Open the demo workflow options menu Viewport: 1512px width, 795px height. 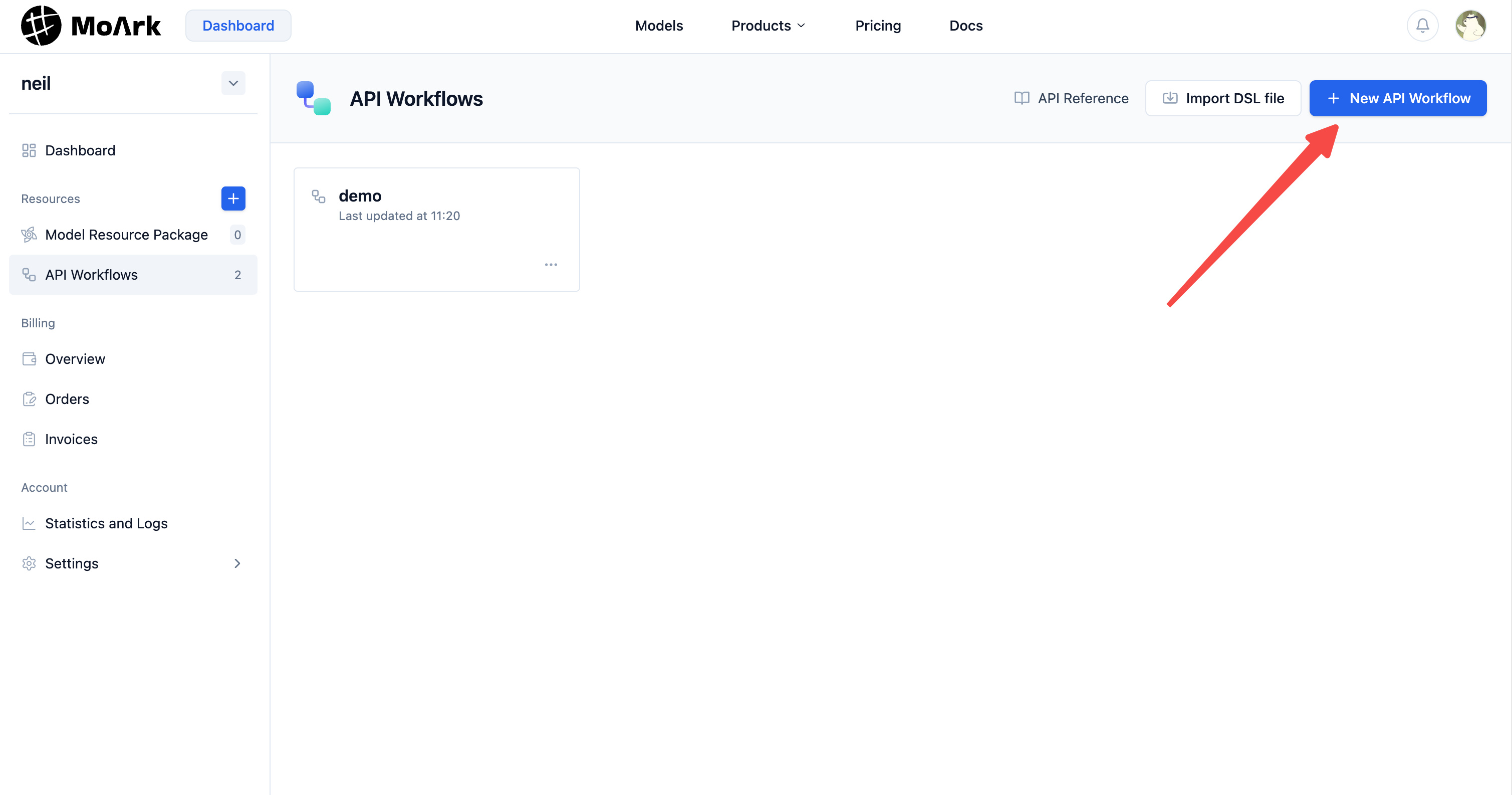pyautogui.click(x=551, y=264)
